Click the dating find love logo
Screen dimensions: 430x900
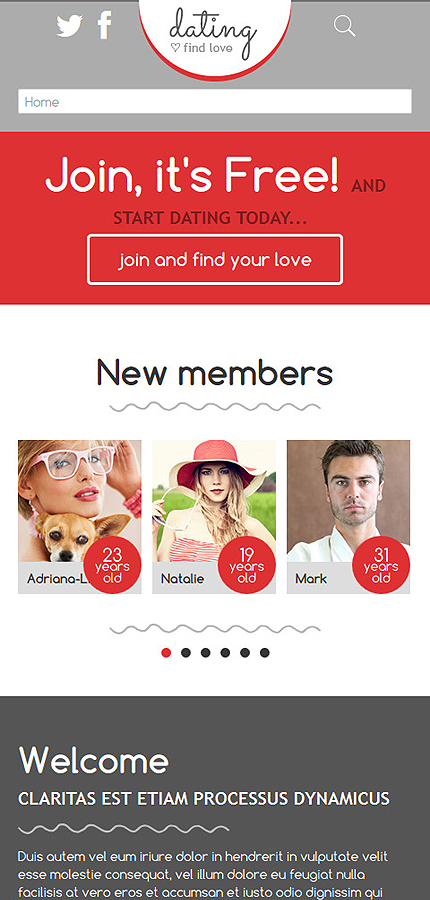(214, 33)
